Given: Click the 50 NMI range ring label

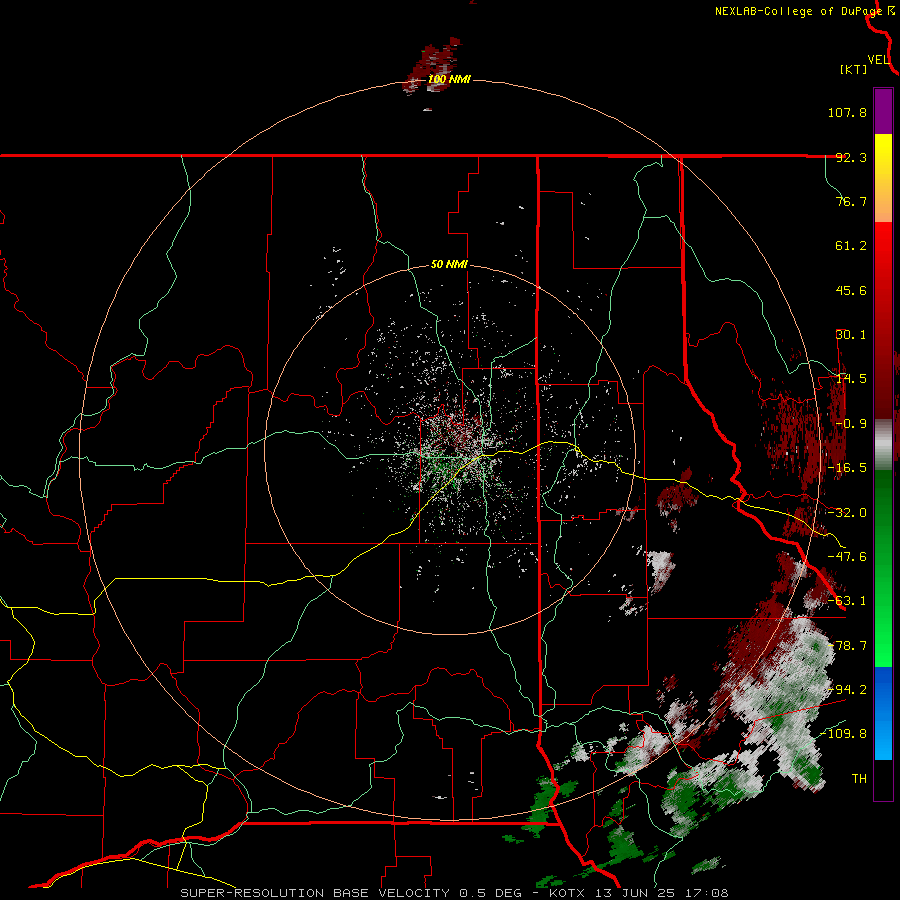Looking at the screenshot, I should click(449, 265).
